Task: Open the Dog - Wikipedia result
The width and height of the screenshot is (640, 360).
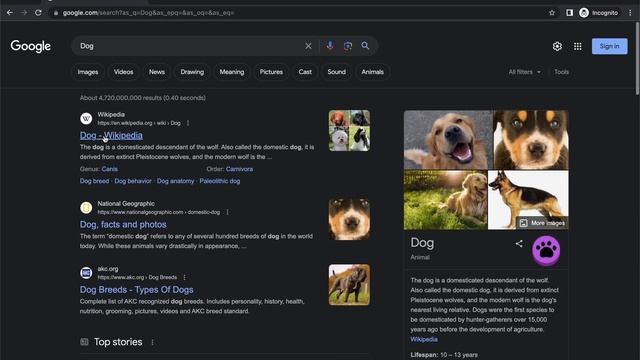Action: click(x=111, y=135)
